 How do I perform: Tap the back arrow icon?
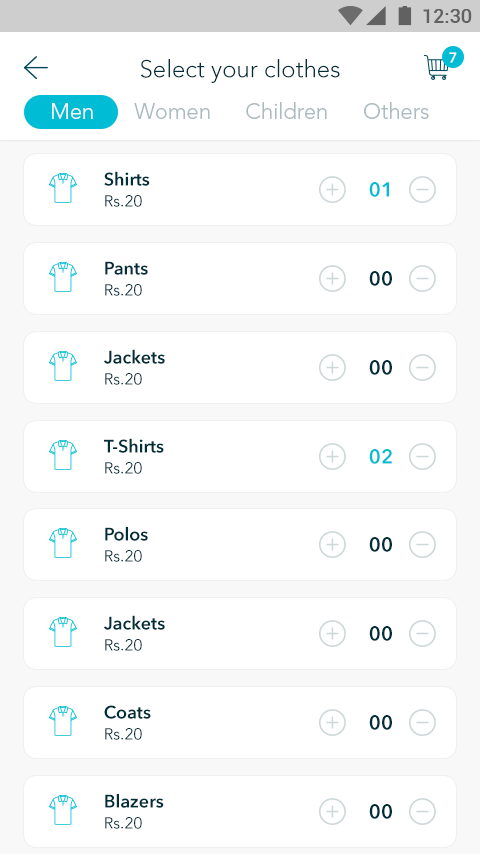pyautogui.click(x=36, y=68)
